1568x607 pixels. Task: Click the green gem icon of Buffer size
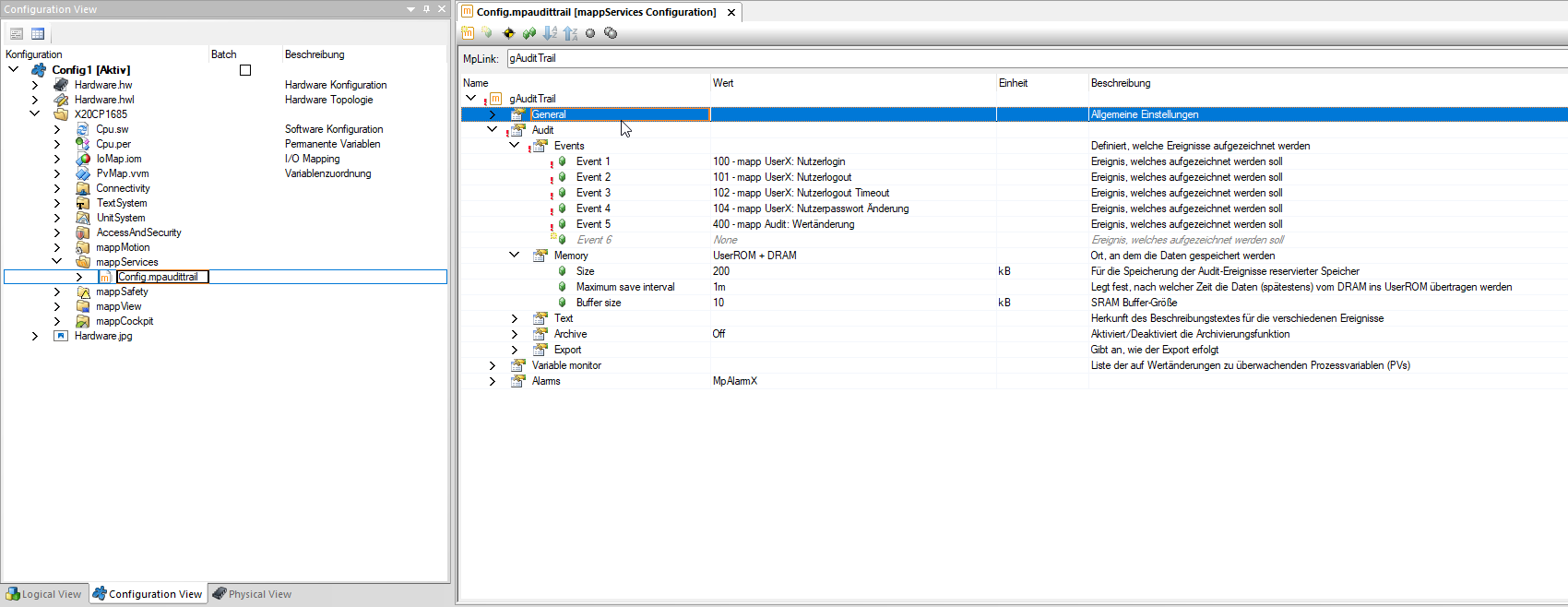(562, 303)
